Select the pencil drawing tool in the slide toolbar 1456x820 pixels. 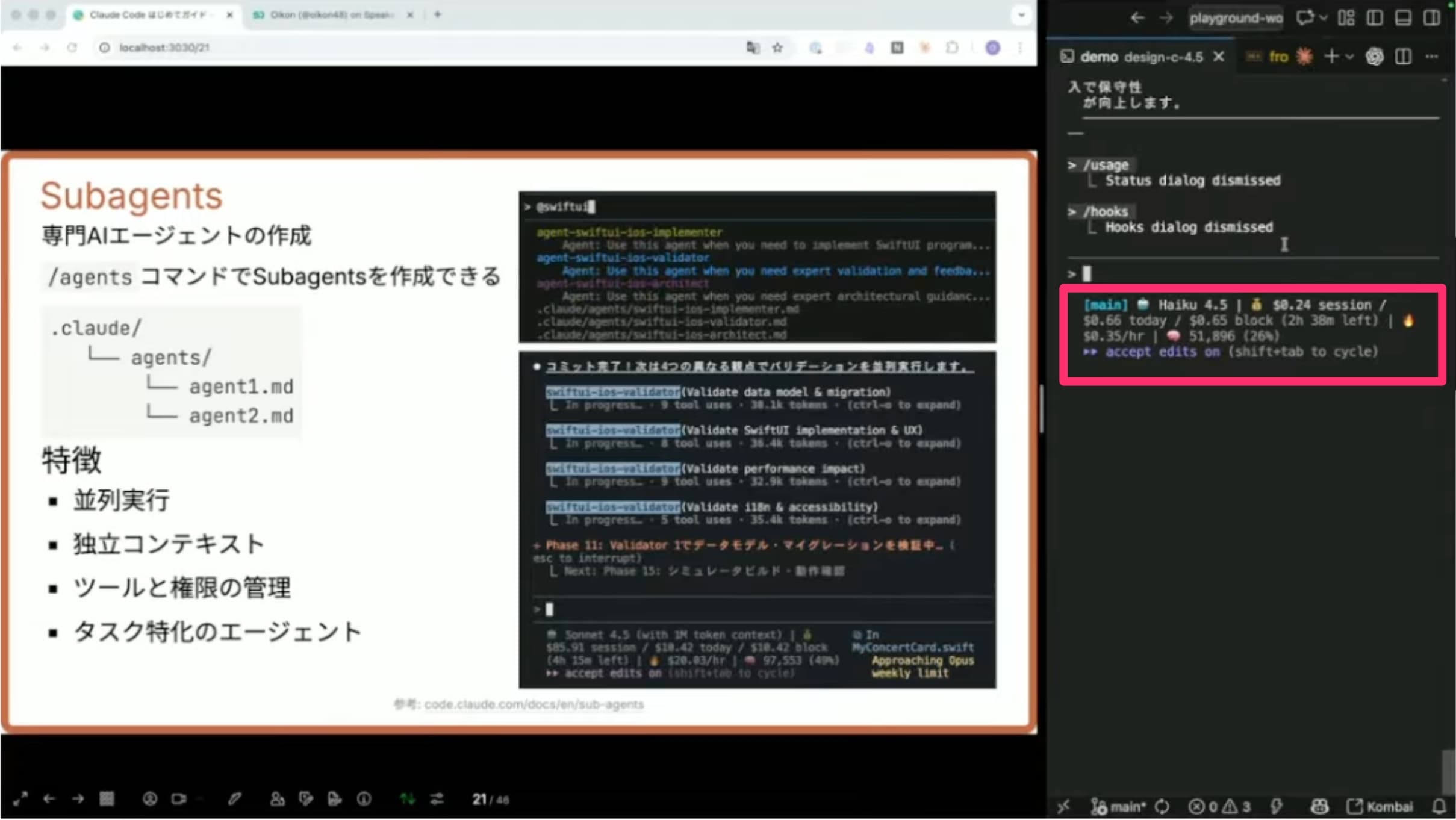pos(235,798)
